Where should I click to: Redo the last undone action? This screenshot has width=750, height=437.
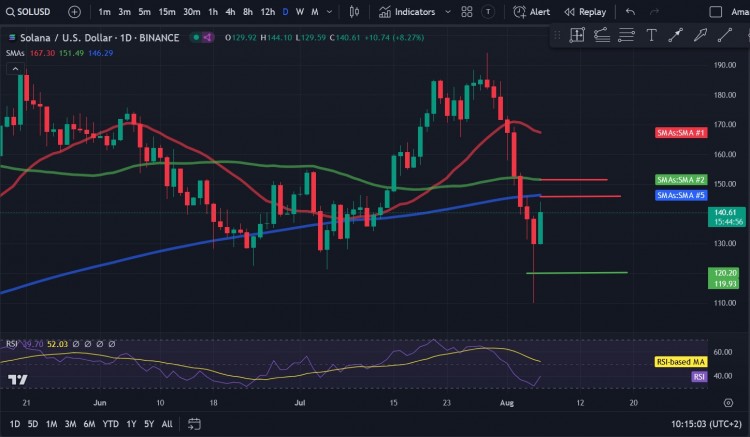point(654,12)
